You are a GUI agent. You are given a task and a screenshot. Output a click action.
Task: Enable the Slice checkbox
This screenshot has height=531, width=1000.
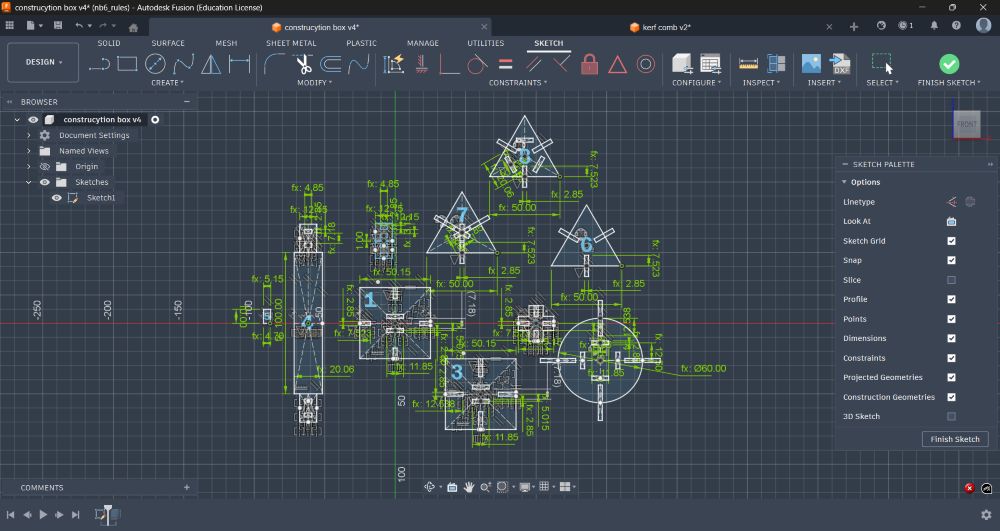pyautogui.click(x=951, y=280)
